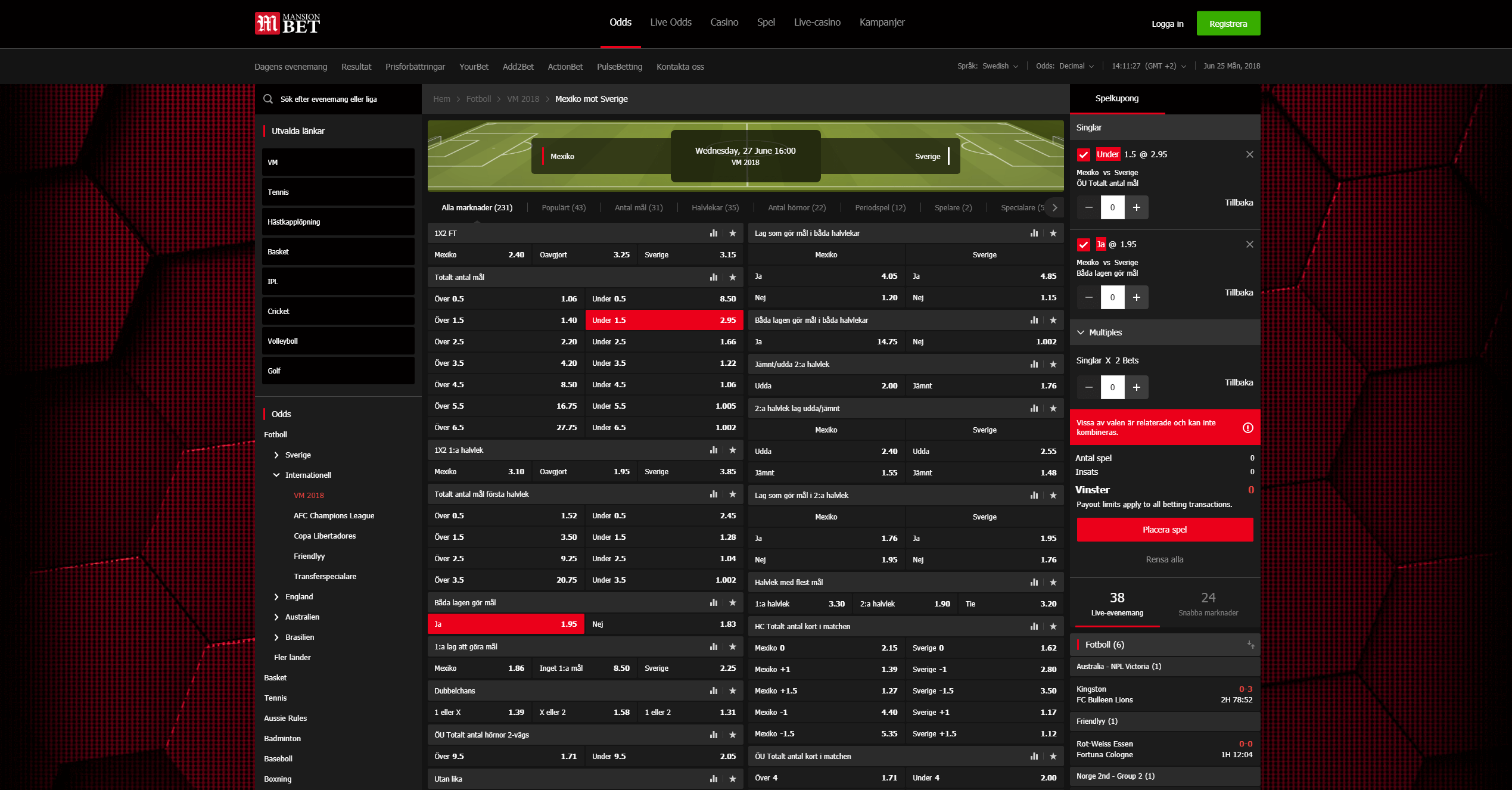
Task: Open statistics icon for Totalt antal mål
Action: [713, 277]
